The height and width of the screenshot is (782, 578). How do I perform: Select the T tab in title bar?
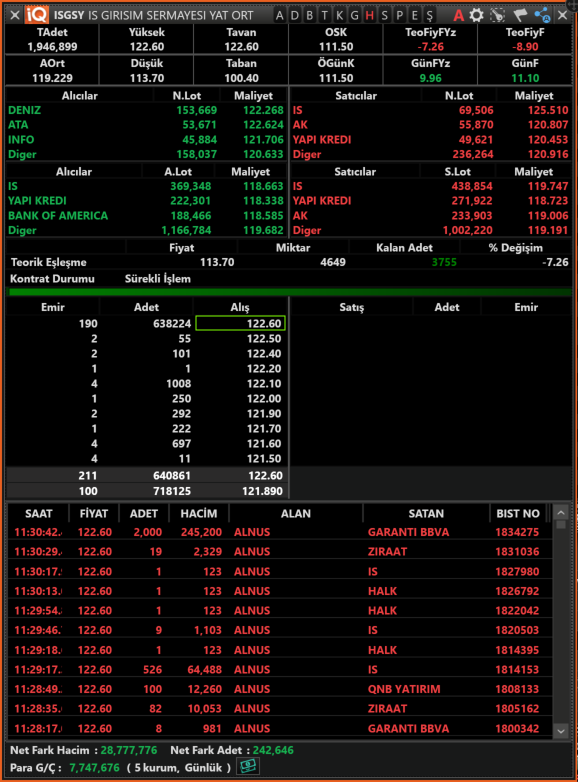tap(325, 15)
